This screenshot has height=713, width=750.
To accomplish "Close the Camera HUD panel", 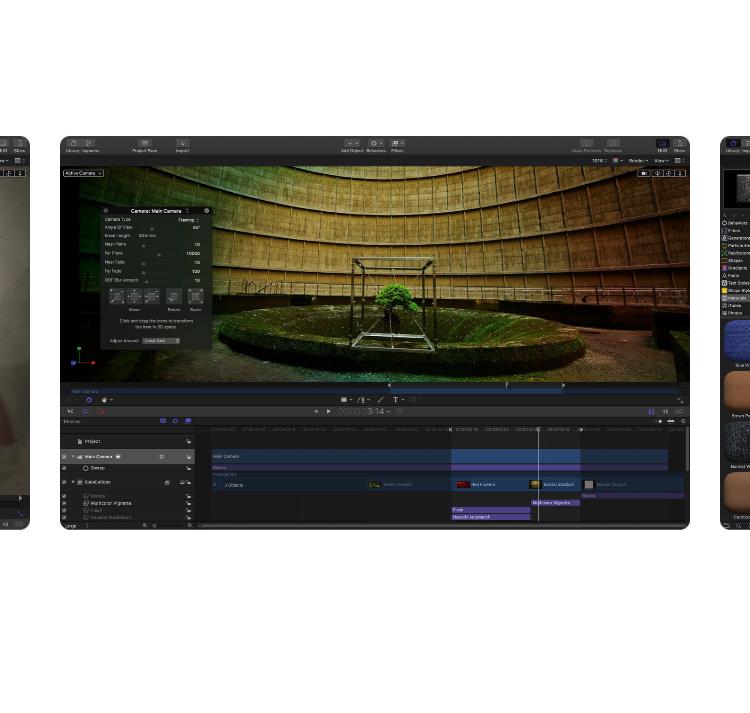I will tap(106, 211).
